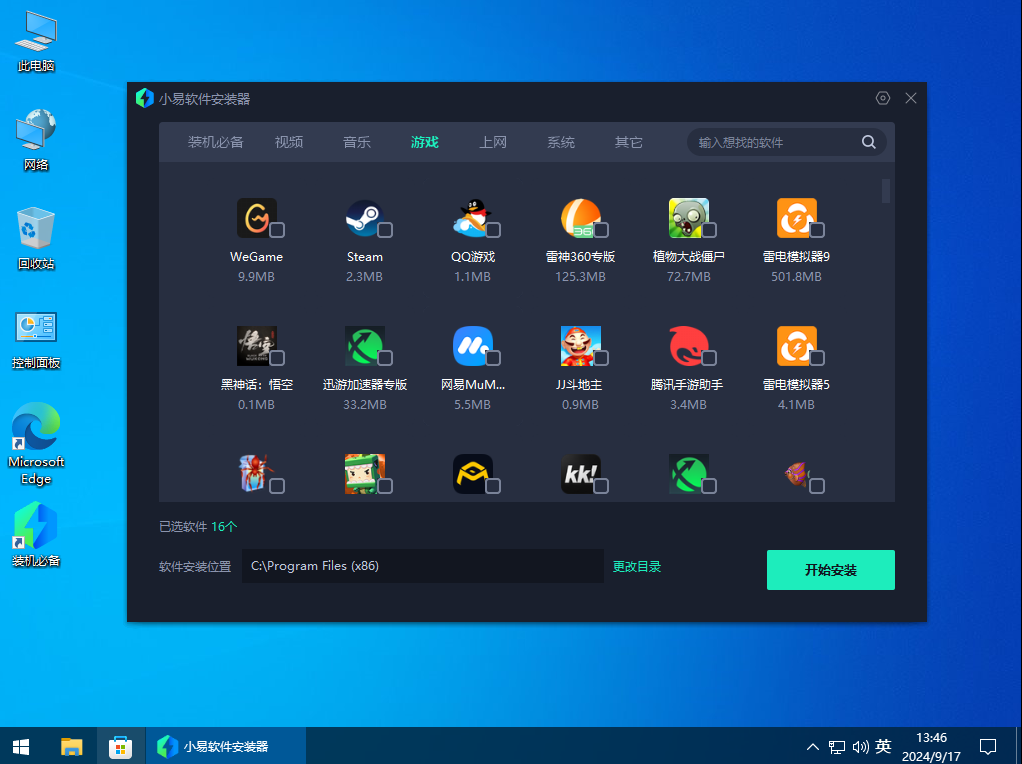Click the green blocky character game icon
This screenshot has height=764, width=1022.
coord(364,474)
